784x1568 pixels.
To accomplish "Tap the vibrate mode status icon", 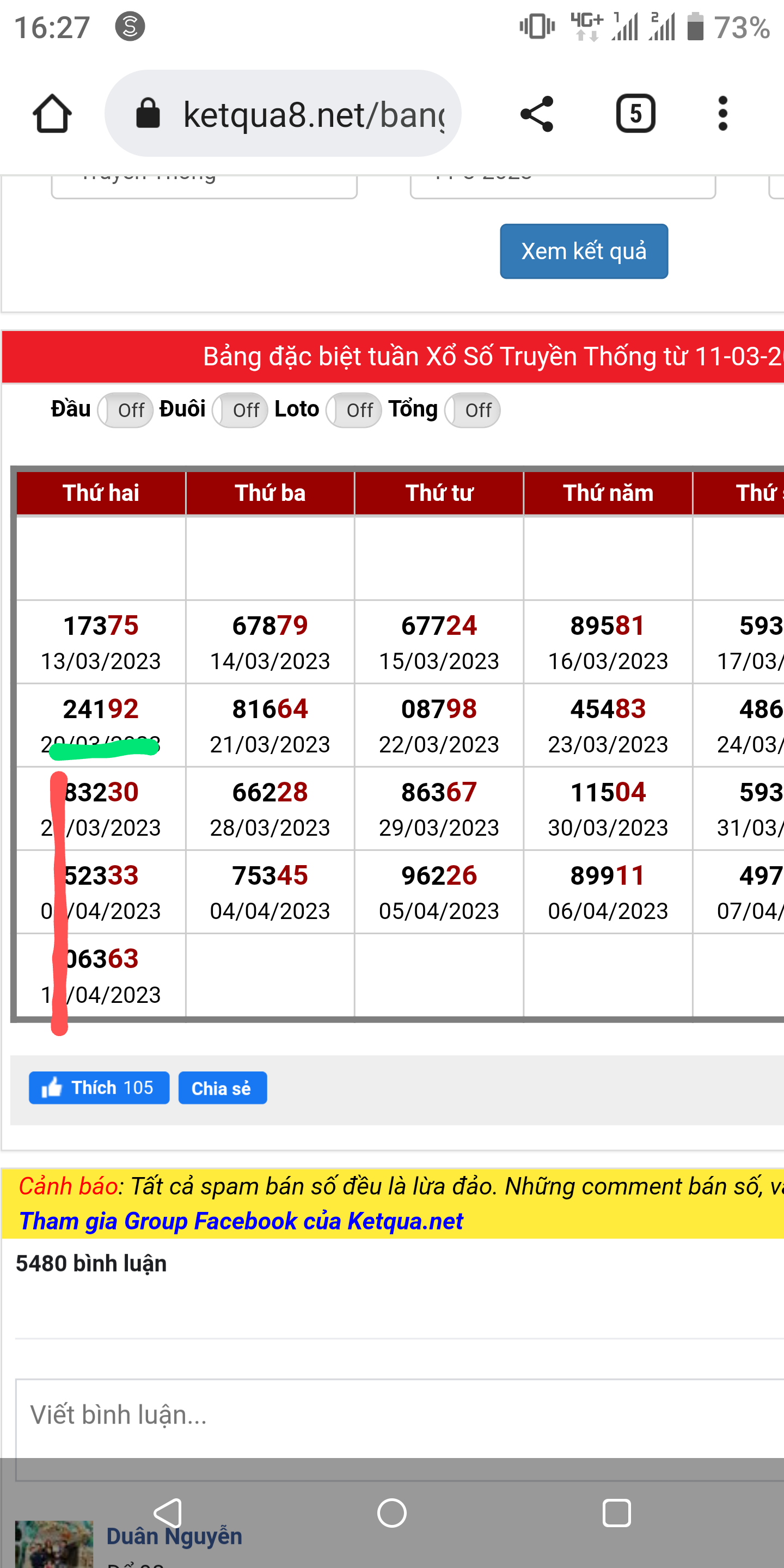I will click(x=537, y=26).
